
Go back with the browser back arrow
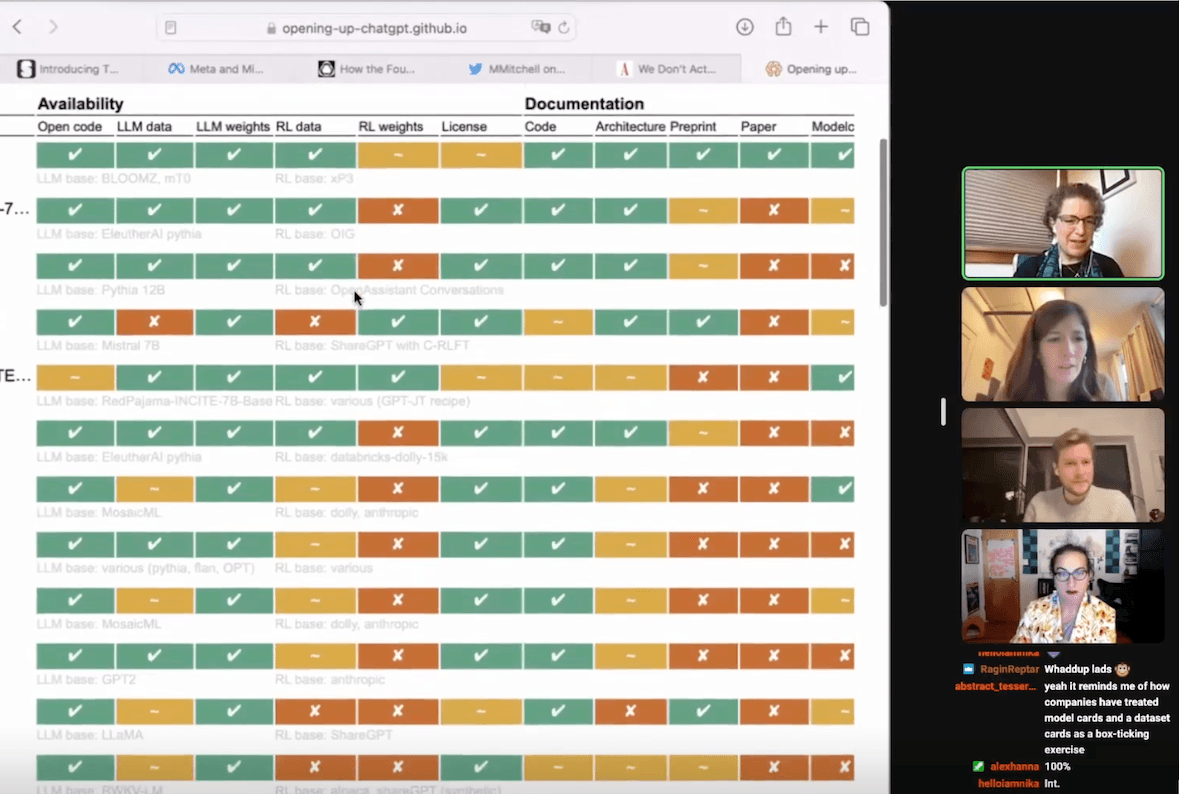click(x=17, y=27)
